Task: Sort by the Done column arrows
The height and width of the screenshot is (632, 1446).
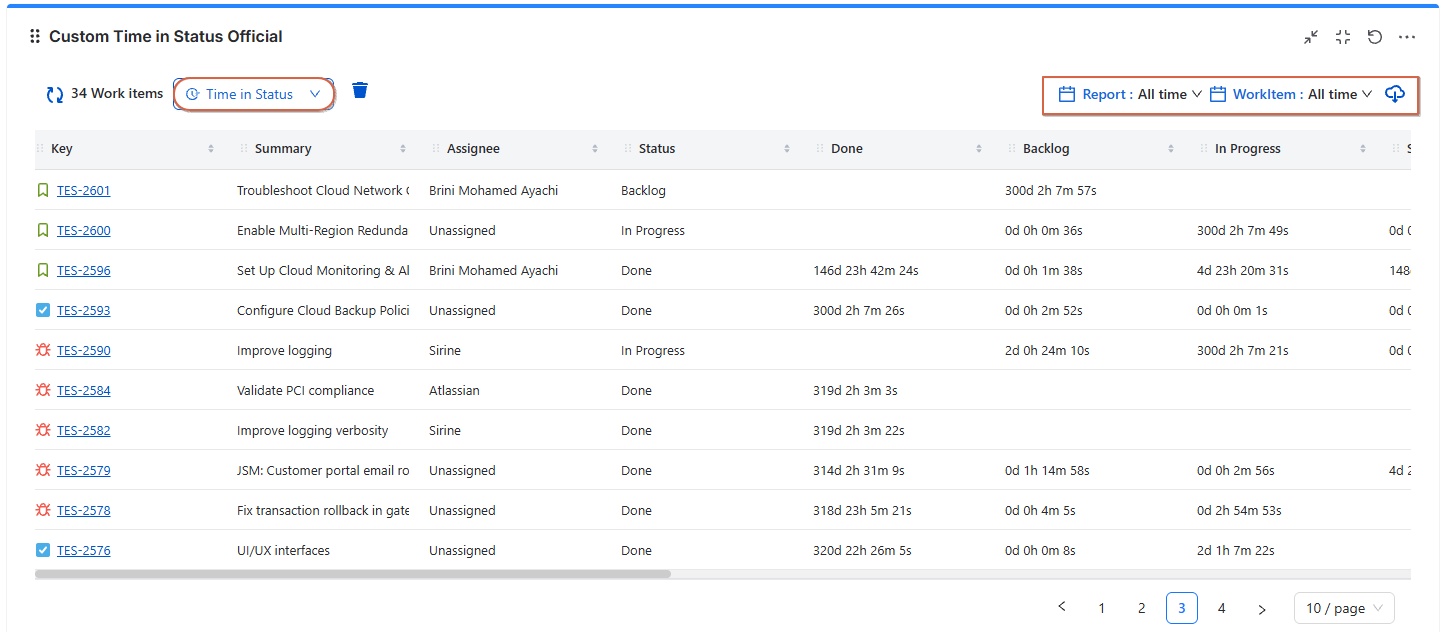Action: (979, 149)
